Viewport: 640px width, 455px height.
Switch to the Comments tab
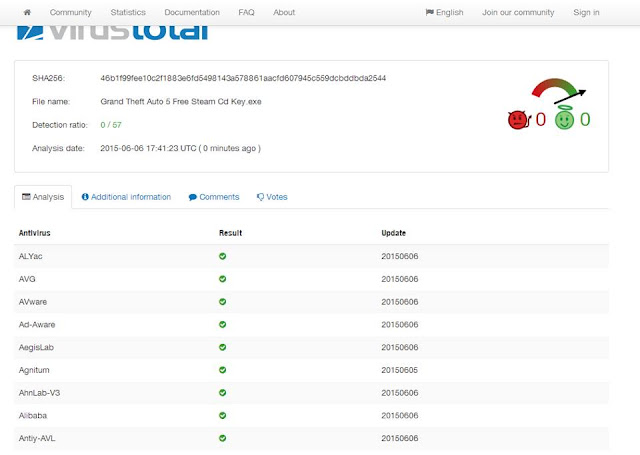point(214,197)
